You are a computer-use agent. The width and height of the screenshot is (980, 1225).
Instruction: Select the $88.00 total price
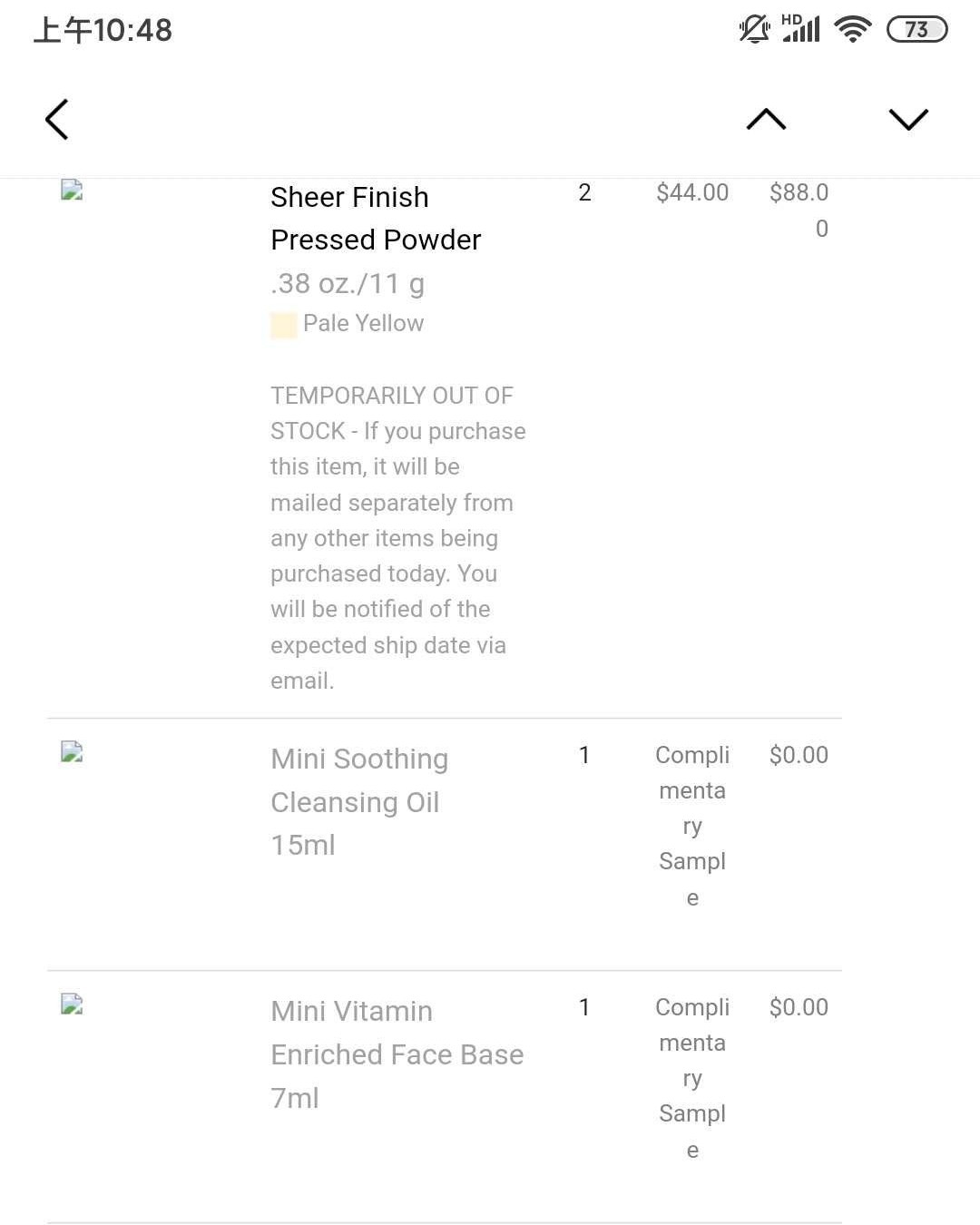coord(799,210)
